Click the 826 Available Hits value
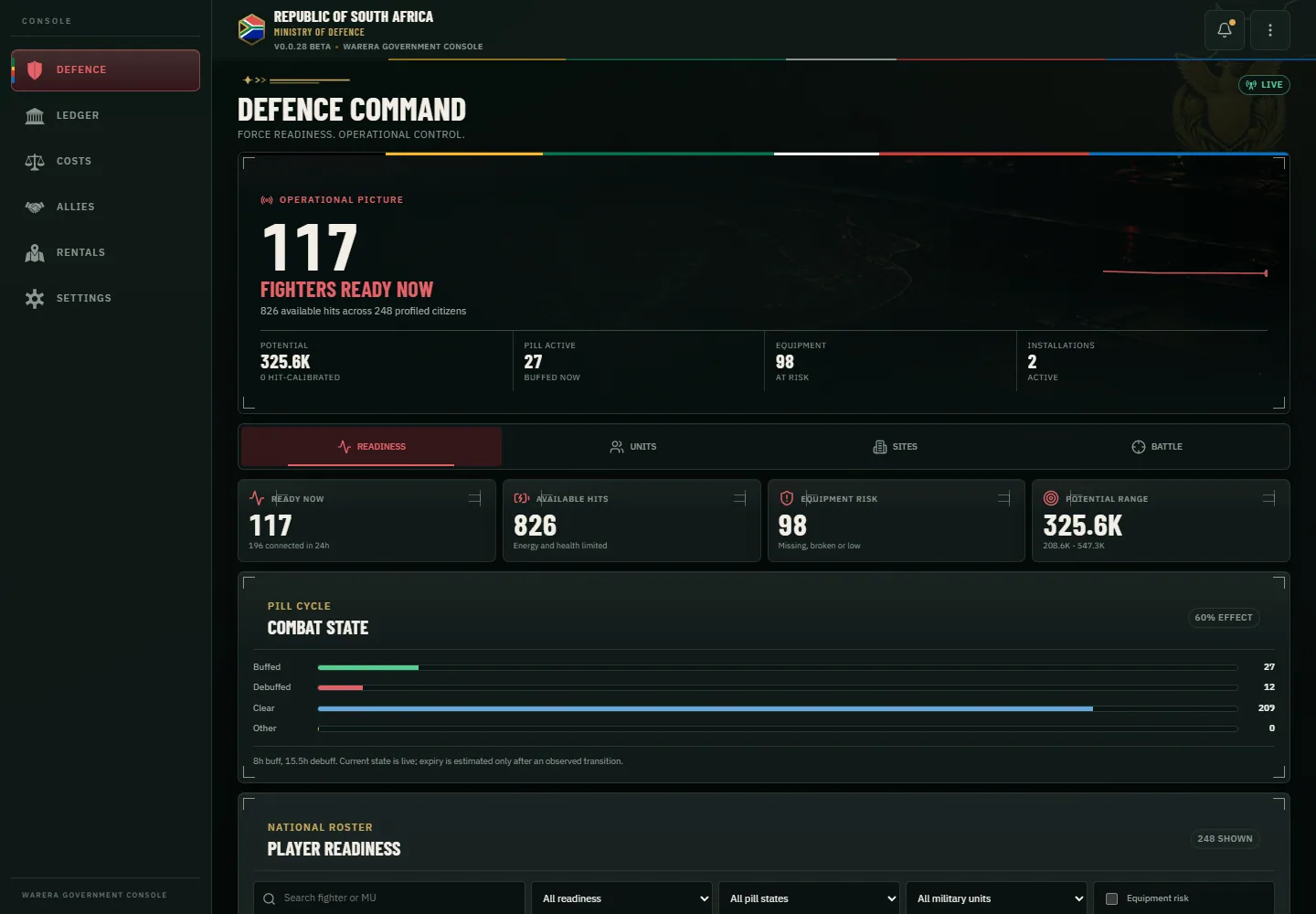This screenshot has height=914, width=1316. click(535, 526)
